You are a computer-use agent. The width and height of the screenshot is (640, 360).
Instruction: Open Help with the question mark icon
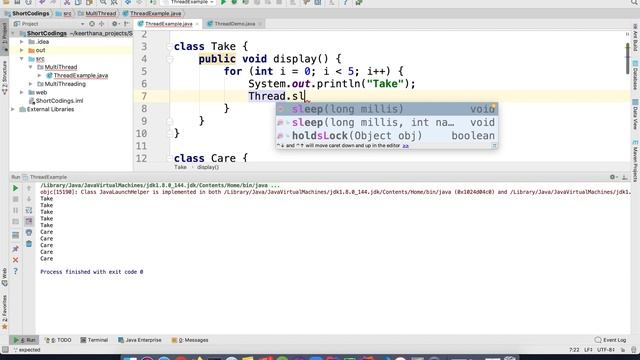pyautogui.click(x=16, y=271)
